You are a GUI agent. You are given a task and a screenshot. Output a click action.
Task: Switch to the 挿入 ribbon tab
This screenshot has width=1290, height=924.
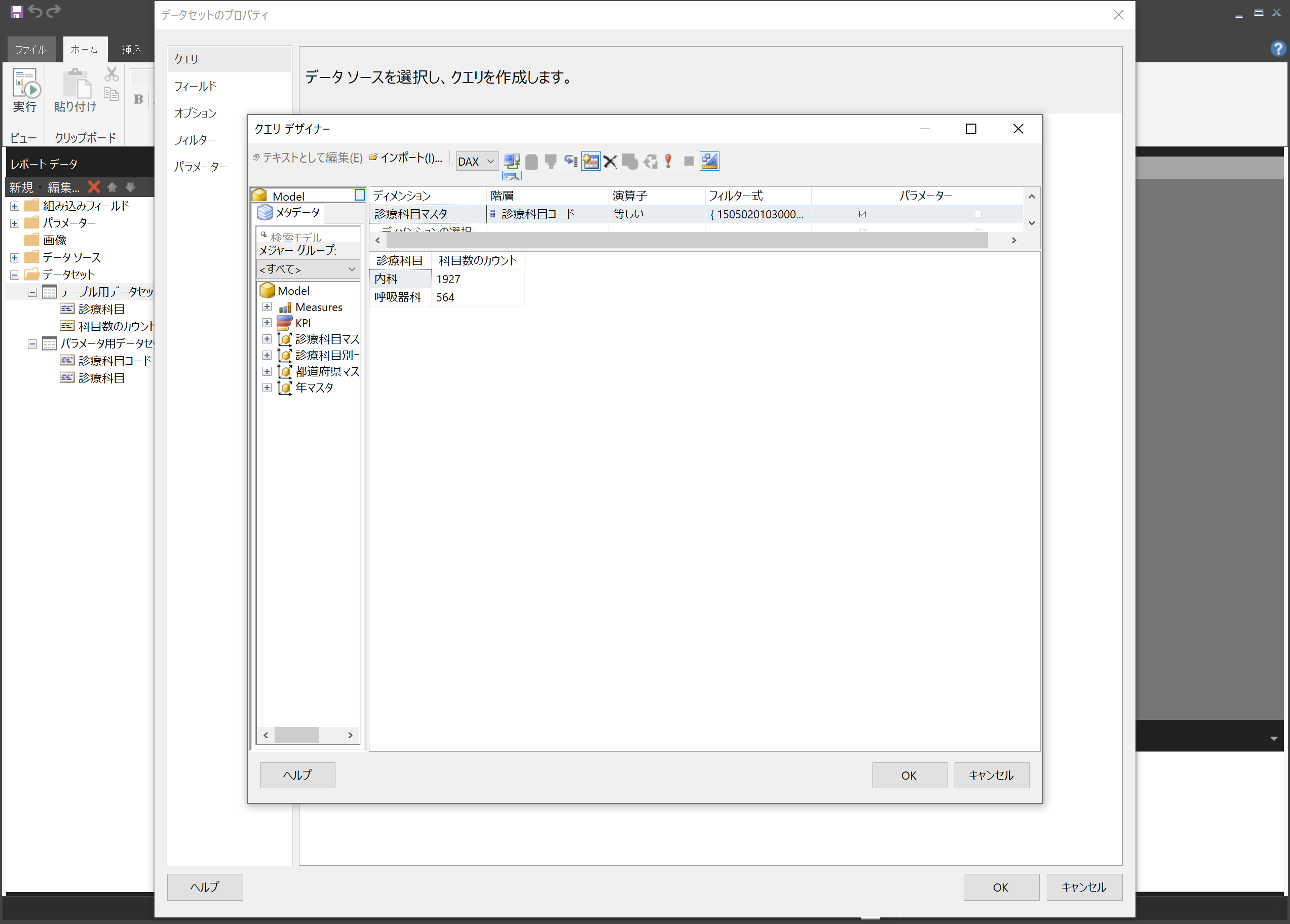pos(132,50)
